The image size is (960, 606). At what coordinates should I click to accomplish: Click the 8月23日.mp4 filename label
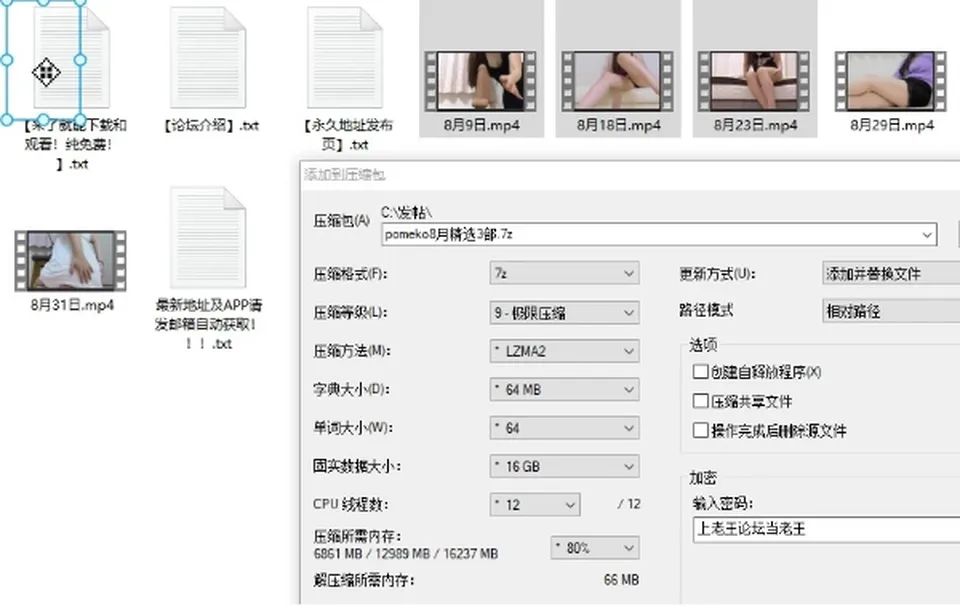click(x=755, y=125)
